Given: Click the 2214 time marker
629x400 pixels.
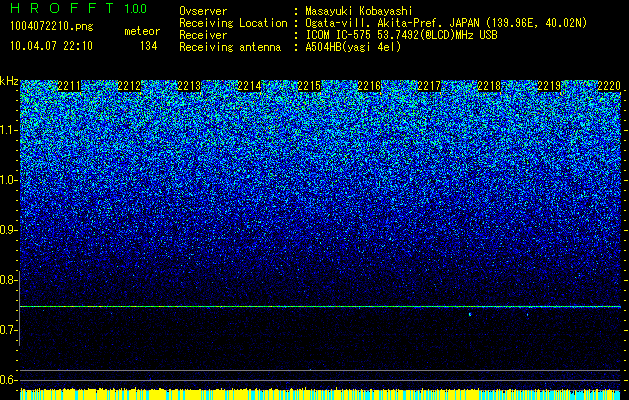Looking at the screenshot, I should tap(249, 86).
